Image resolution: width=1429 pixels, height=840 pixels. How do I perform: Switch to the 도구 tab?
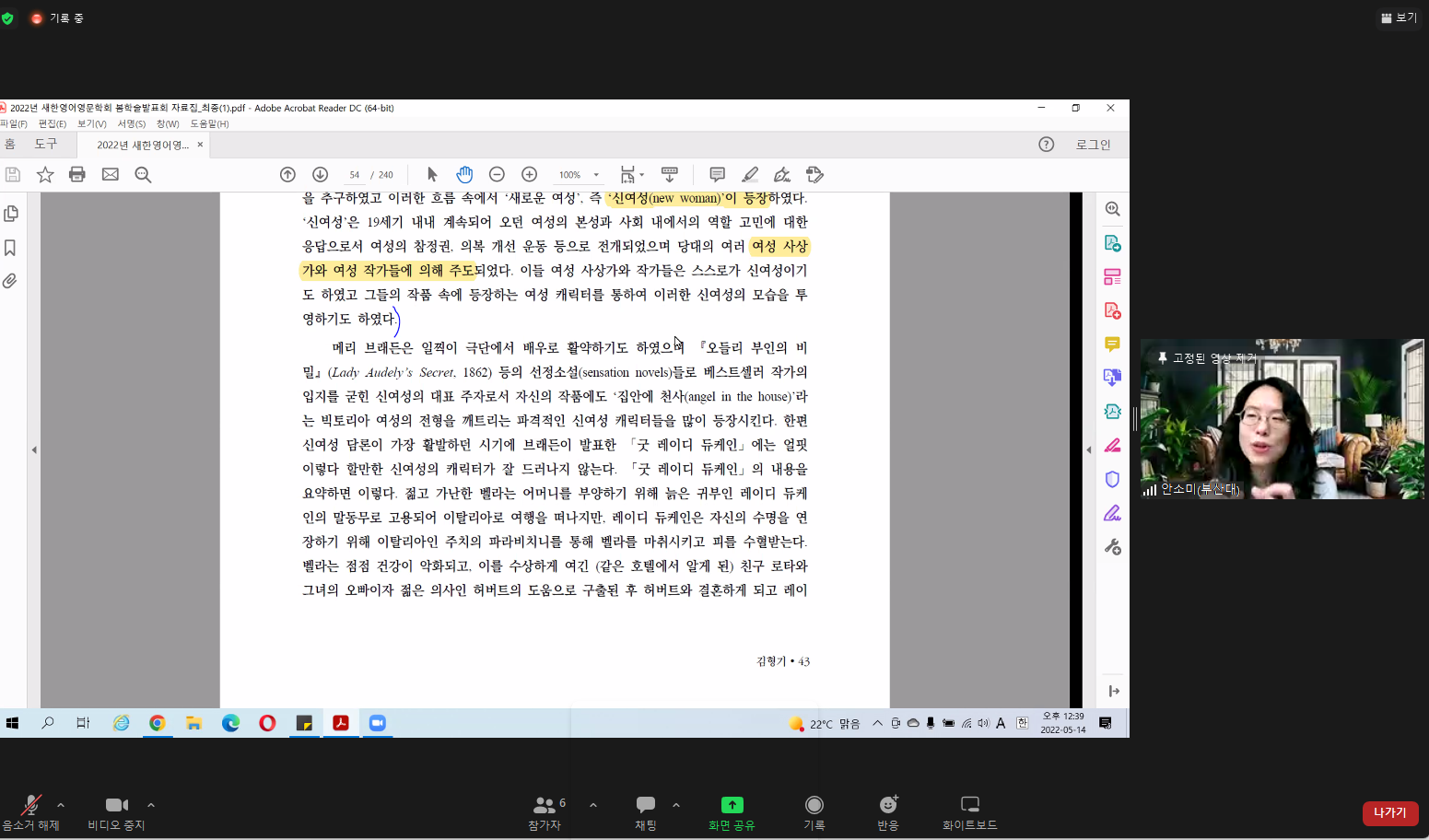(x=46, y=145)
